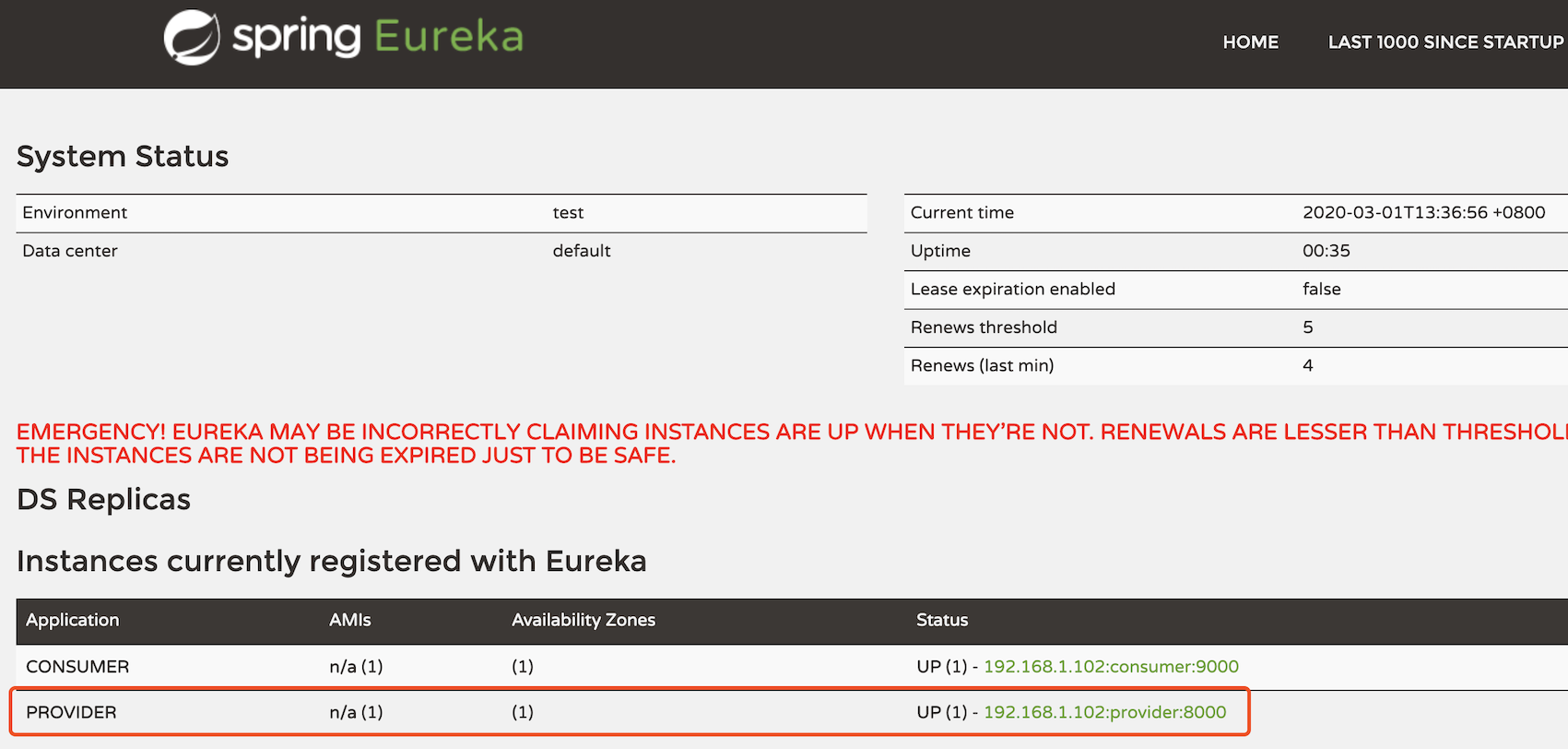Select the System Status heading

123,157
